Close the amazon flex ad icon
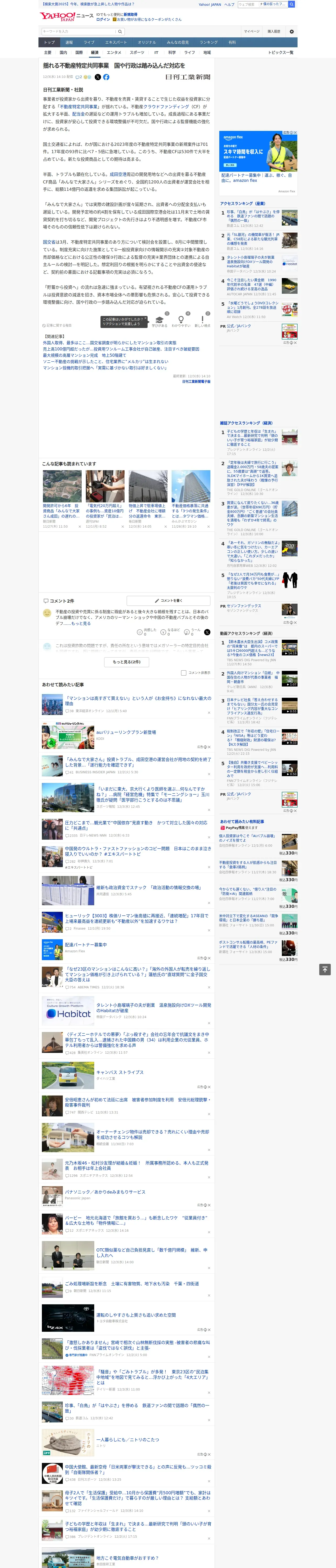336x1568 pixels. tap(296, 133)
